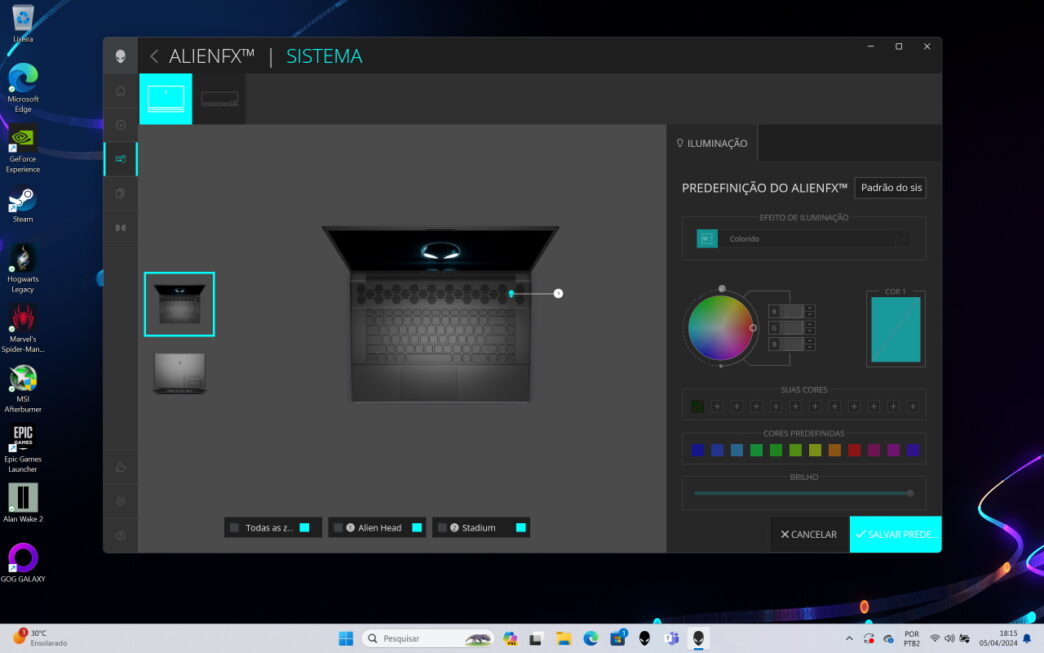Check the Alien Head zone checkbox

pyautogui.click(x=338, y=528)
